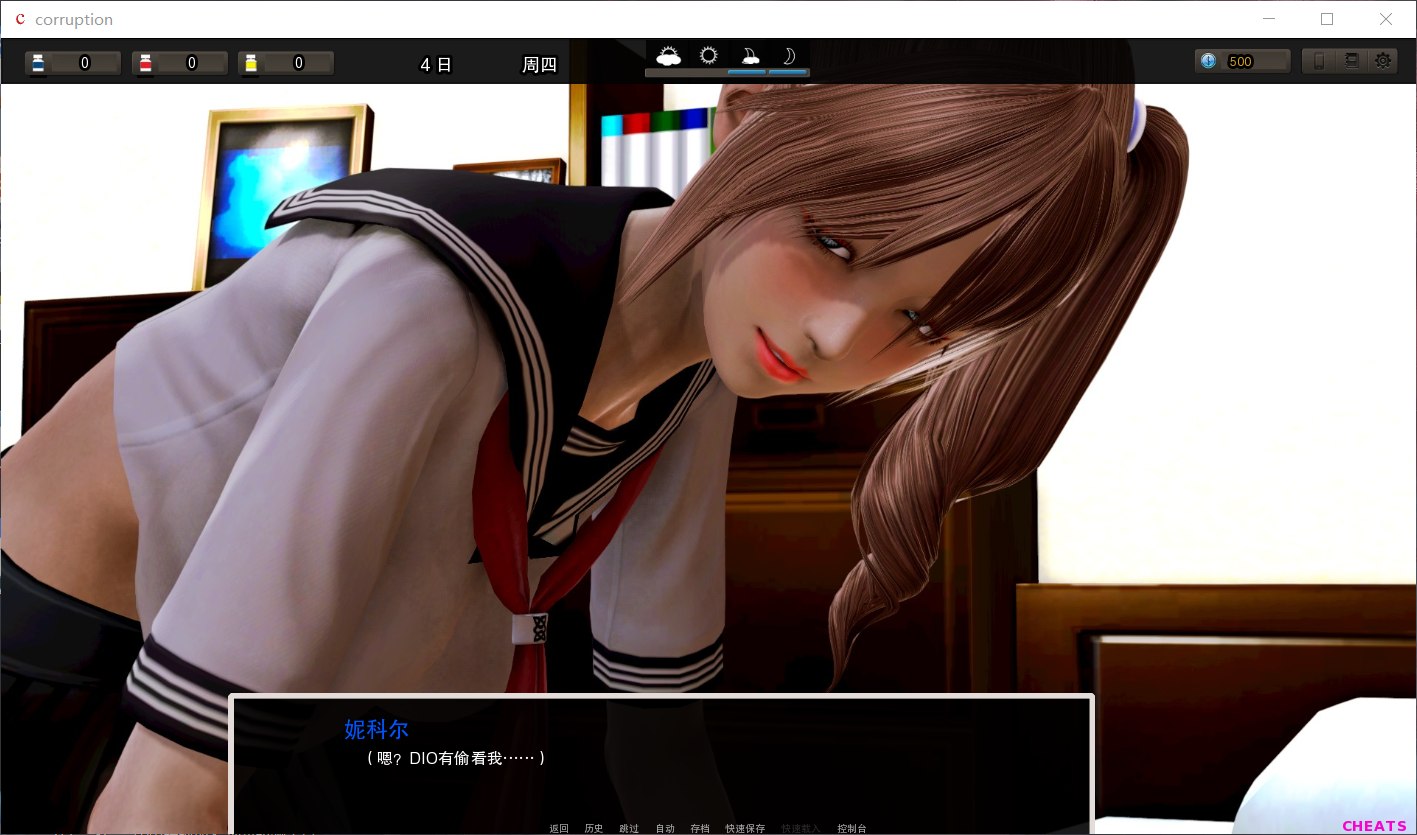Screen dimensions: 1417x835
Task: Select the cloudy morning time icon
Action: (668, 56)
